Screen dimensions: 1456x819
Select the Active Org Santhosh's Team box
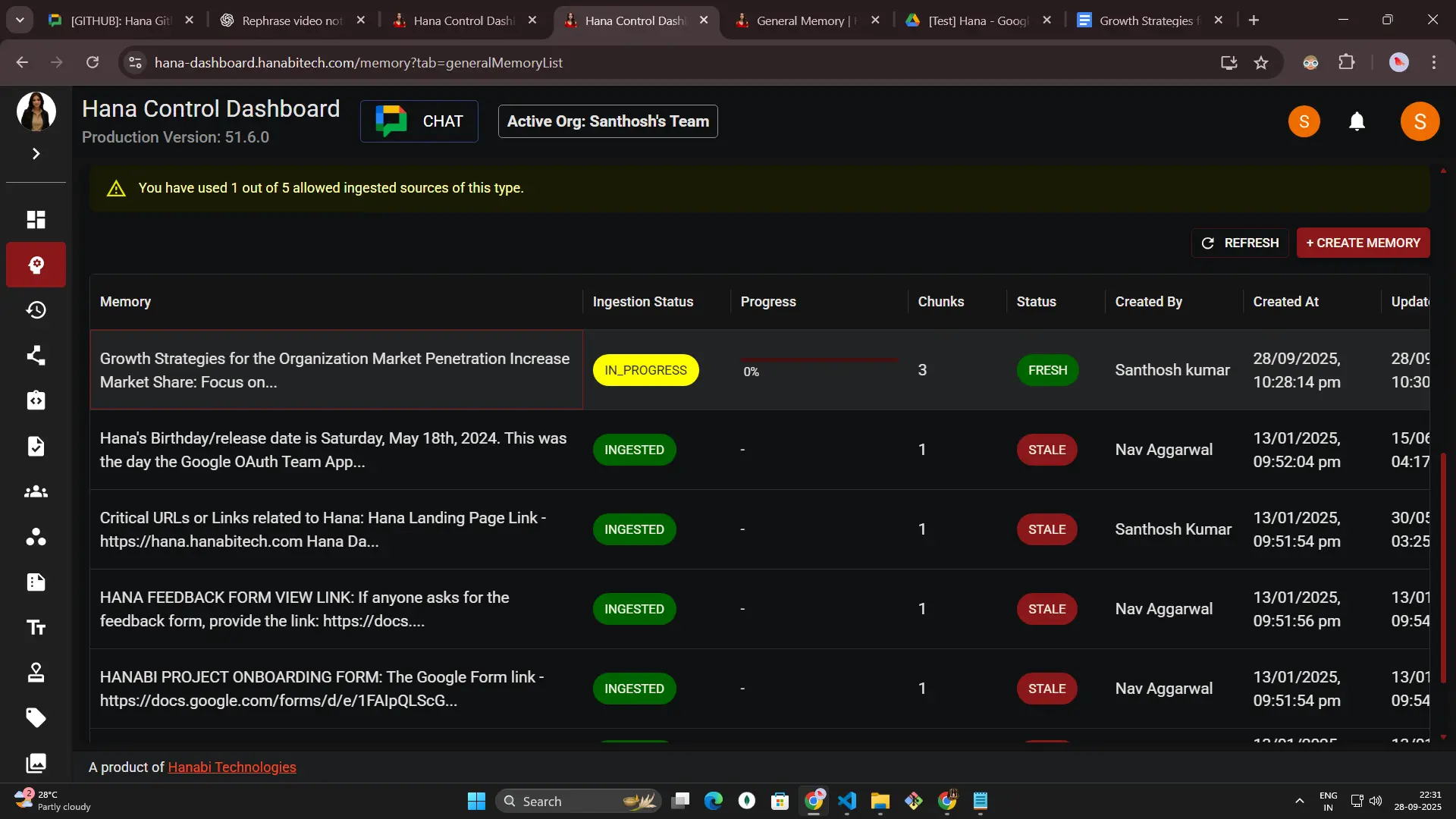click(607, 121)
